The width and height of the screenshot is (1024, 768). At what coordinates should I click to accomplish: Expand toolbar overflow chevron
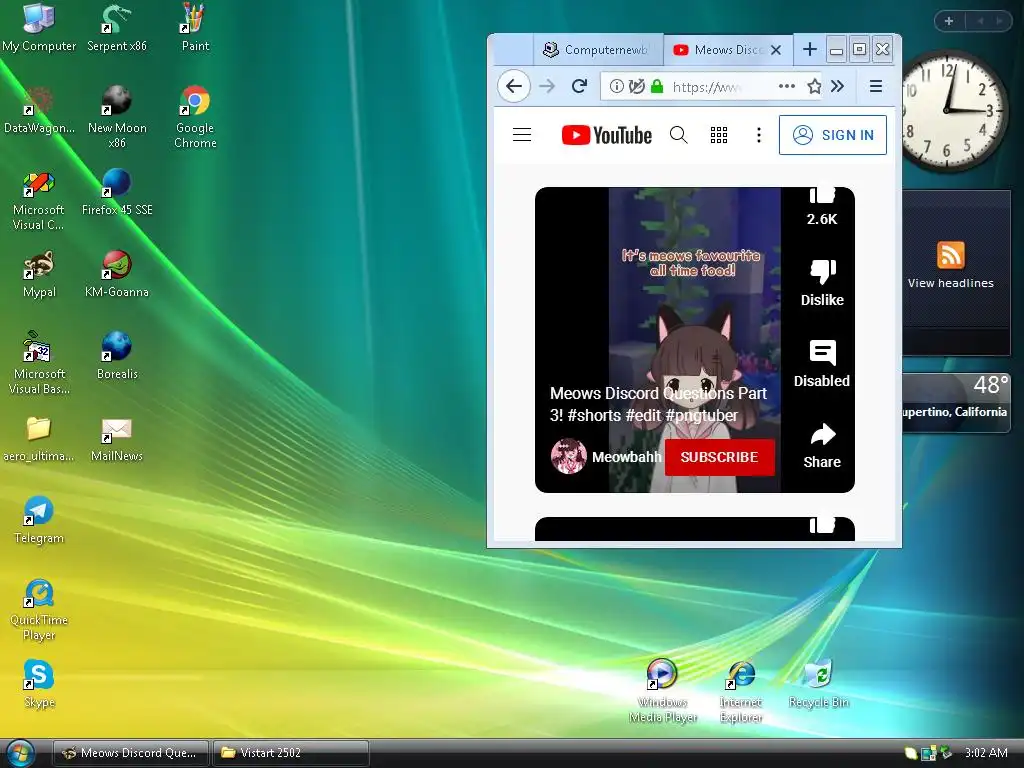click(837, 86)
